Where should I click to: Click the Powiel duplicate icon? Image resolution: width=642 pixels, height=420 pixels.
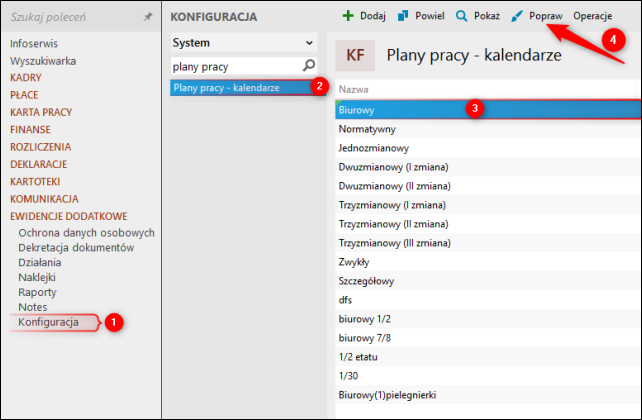pos(403,16)
